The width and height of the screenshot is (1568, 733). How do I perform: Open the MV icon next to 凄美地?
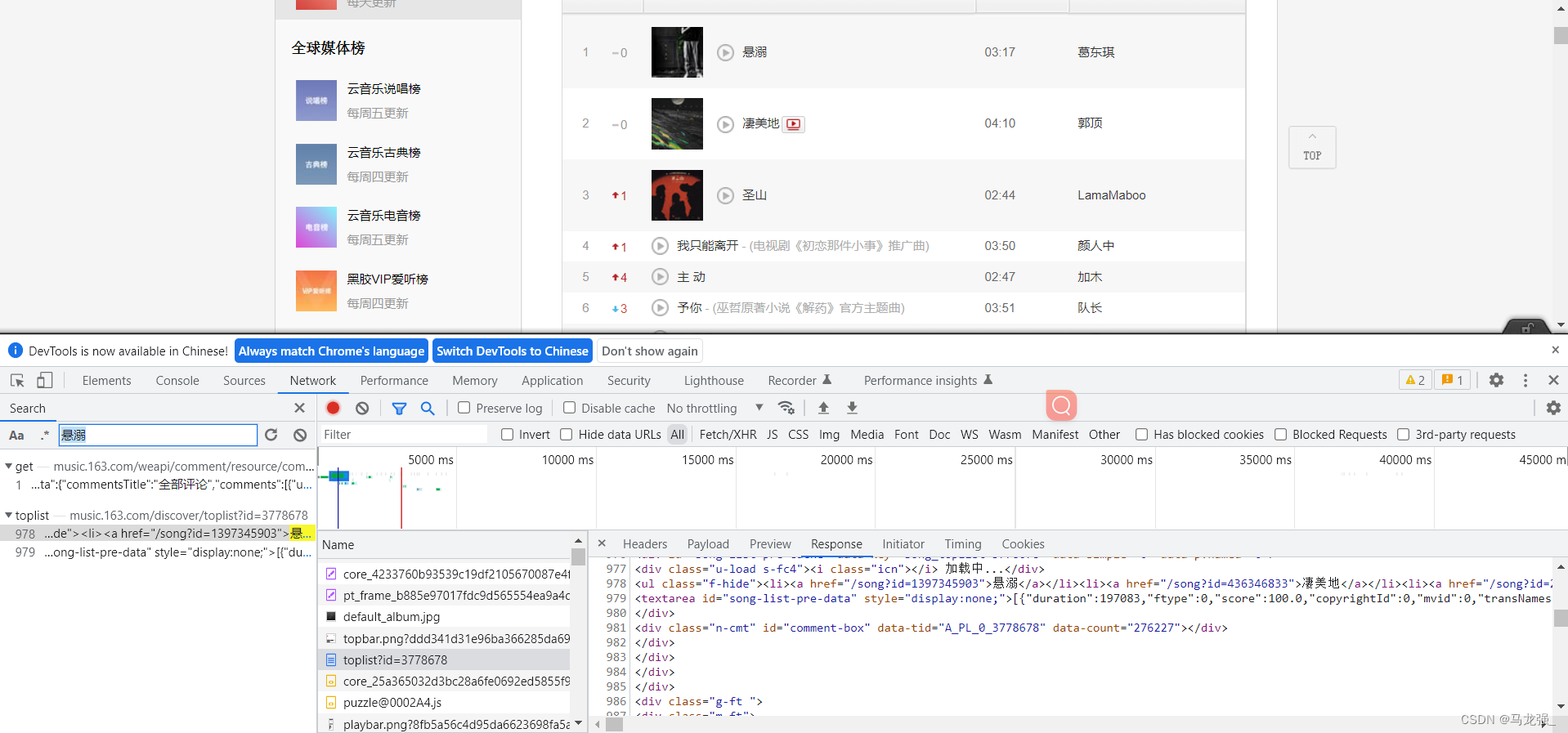pyautogui.click(x=794, y=124)
